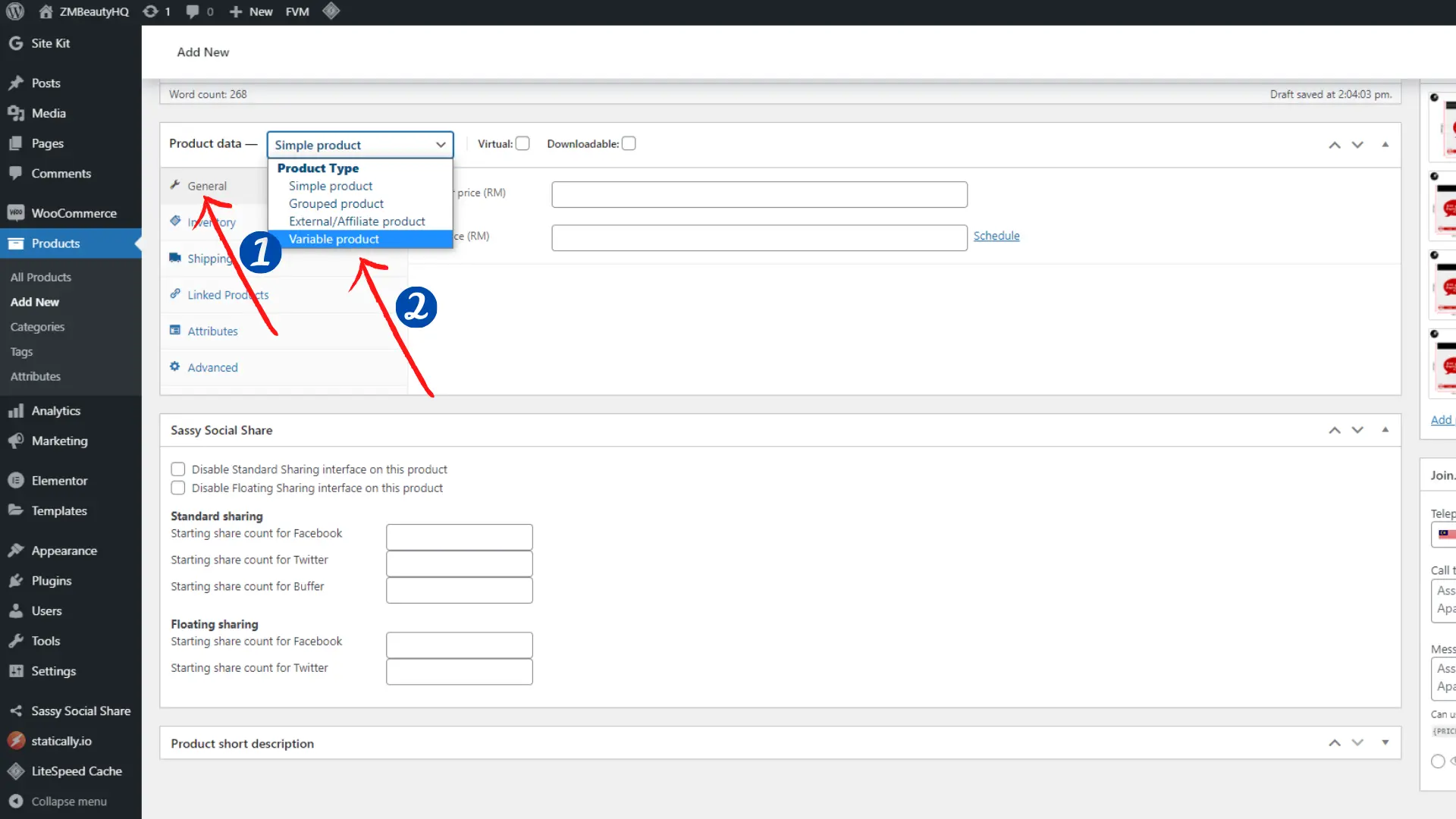Collapse the Product data panel
Viewport: 1456px width, 819px height.
[1385, 144]
